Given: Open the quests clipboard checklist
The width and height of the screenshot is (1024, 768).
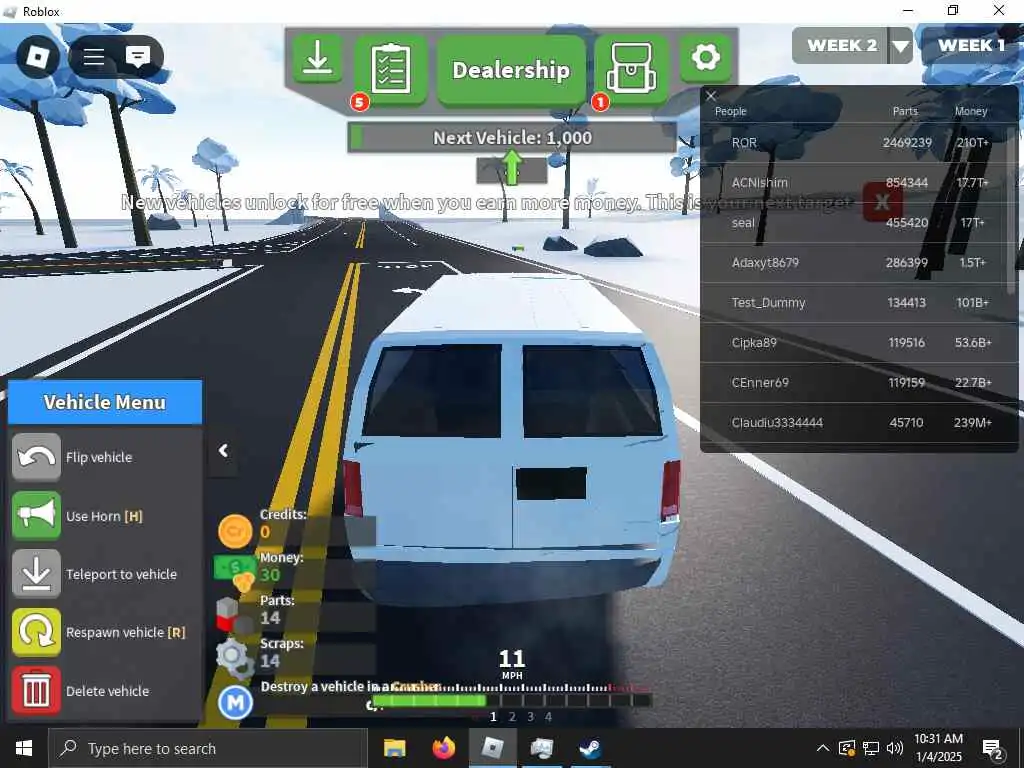Looking at the screenshot, I should [x=391, y=68].
